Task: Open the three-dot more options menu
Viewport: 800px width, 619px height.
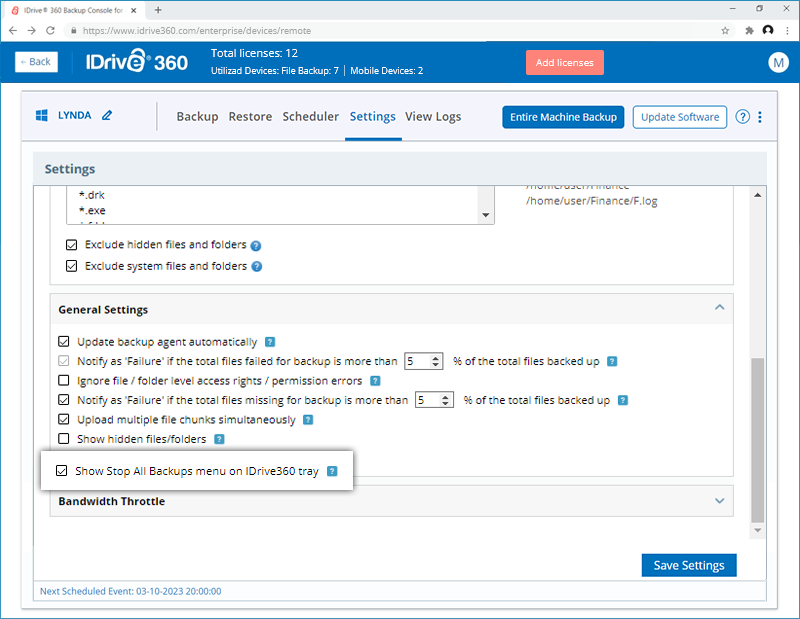Action: coord(760,117)
